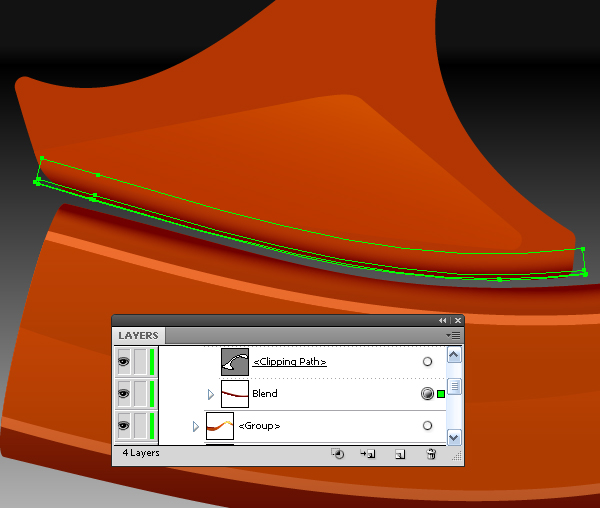The image size is (600, 508).
Task: Click Create New Sublayer icon
Action: tap(368, 454)
